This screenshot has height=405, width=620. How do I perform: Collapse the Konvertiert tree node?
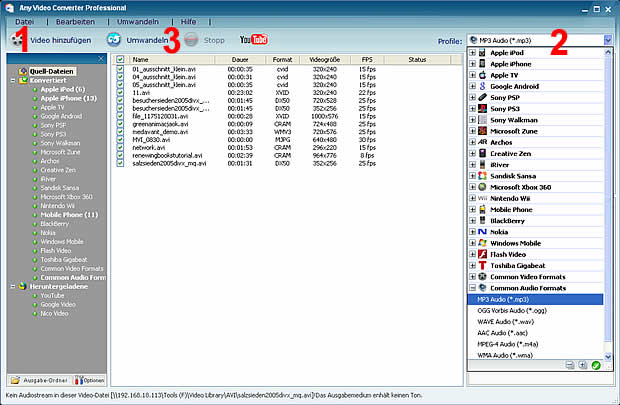13,80
